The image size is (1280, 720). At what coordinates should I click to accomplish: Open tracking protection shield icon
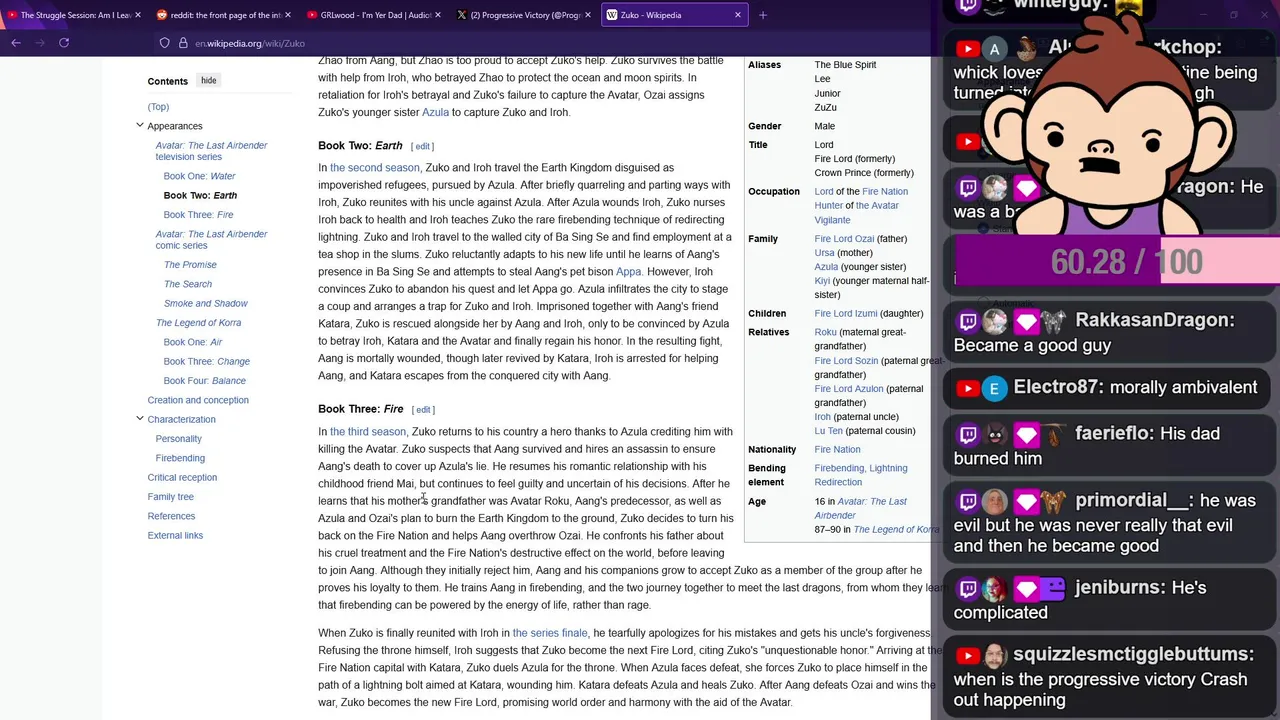pos(164,43)
